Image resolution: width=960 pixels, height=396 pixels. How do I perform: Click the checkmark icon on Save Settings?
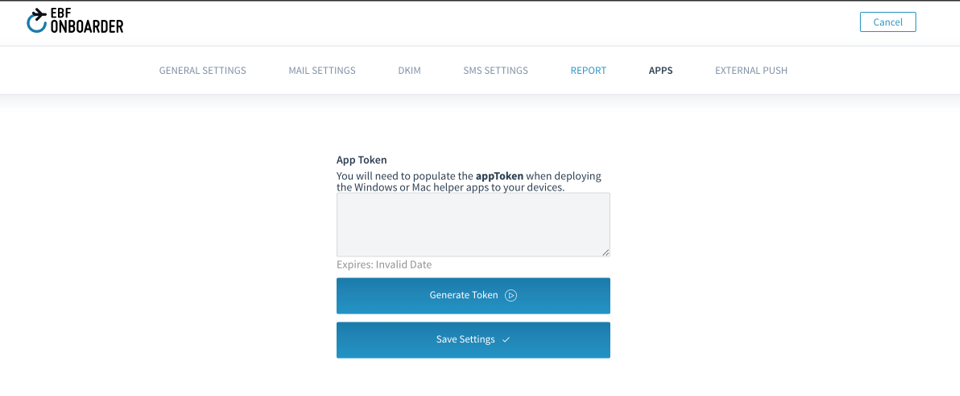506,340
